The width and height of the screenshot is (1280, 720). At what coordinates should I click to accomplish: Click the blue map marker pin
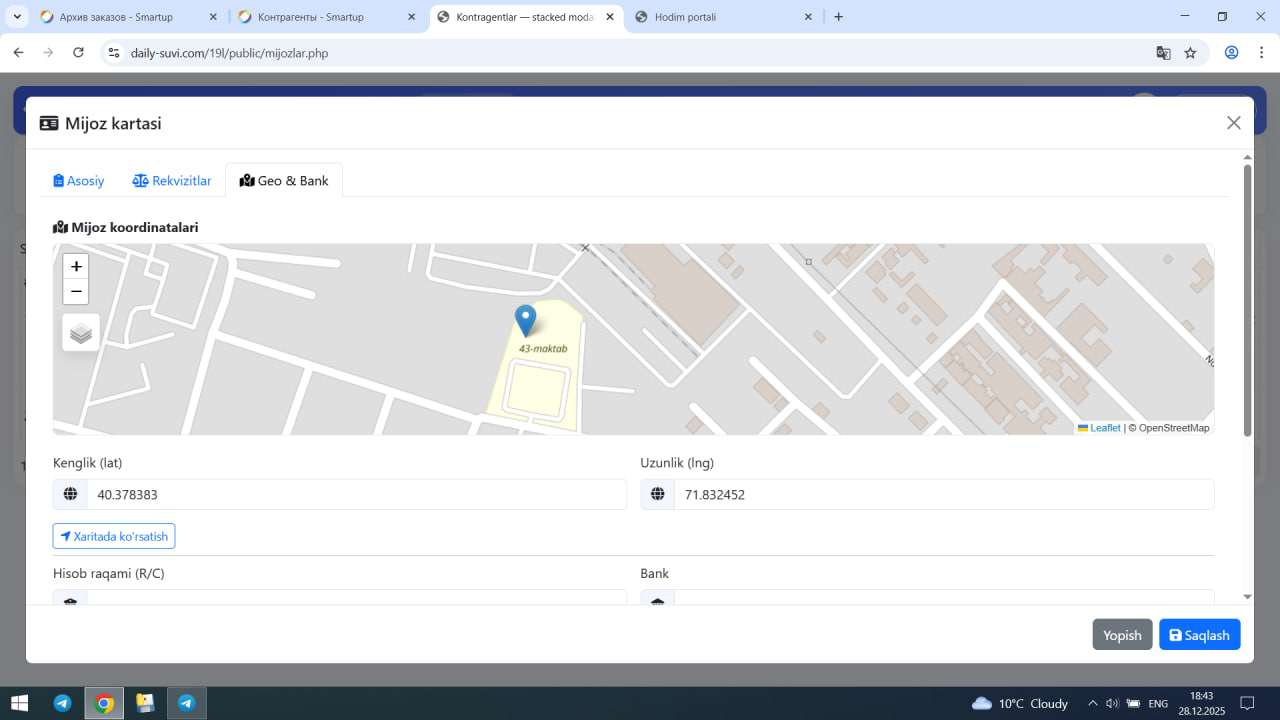tap(525, 321)
